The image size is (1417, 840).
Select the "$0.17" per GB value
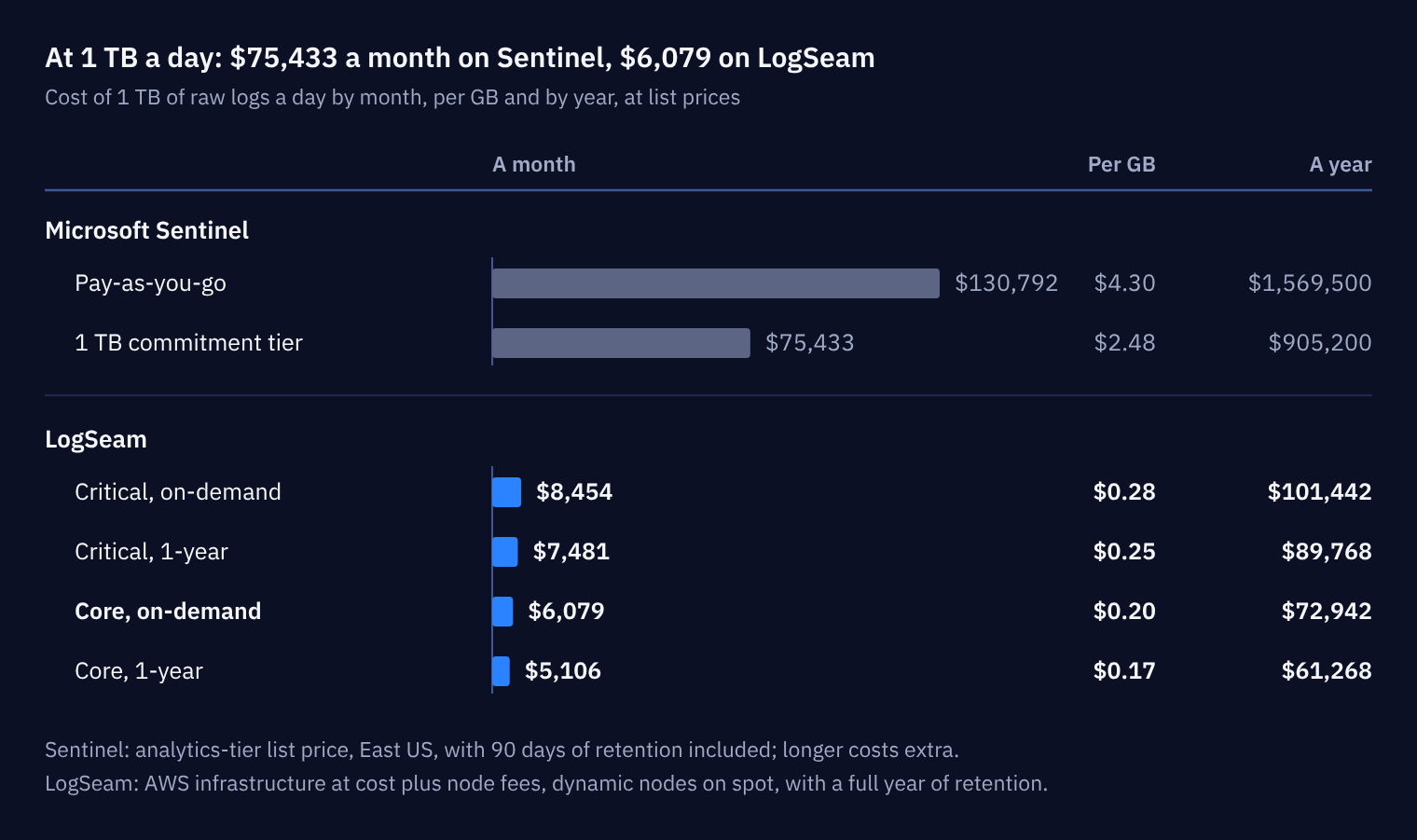pyautogui.click(x=1124, y=671)
